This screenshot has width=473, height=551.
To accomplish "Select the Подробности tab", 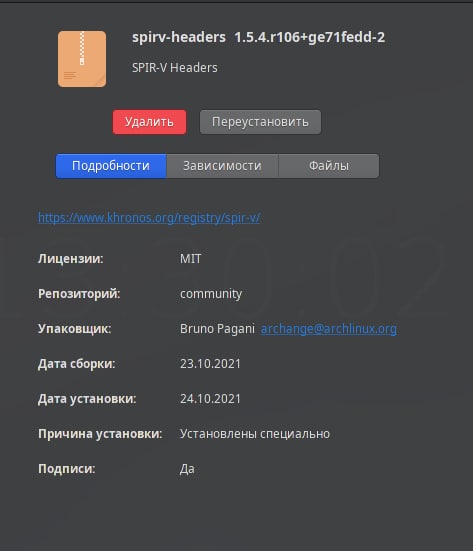I will click(x=111, y=166).
